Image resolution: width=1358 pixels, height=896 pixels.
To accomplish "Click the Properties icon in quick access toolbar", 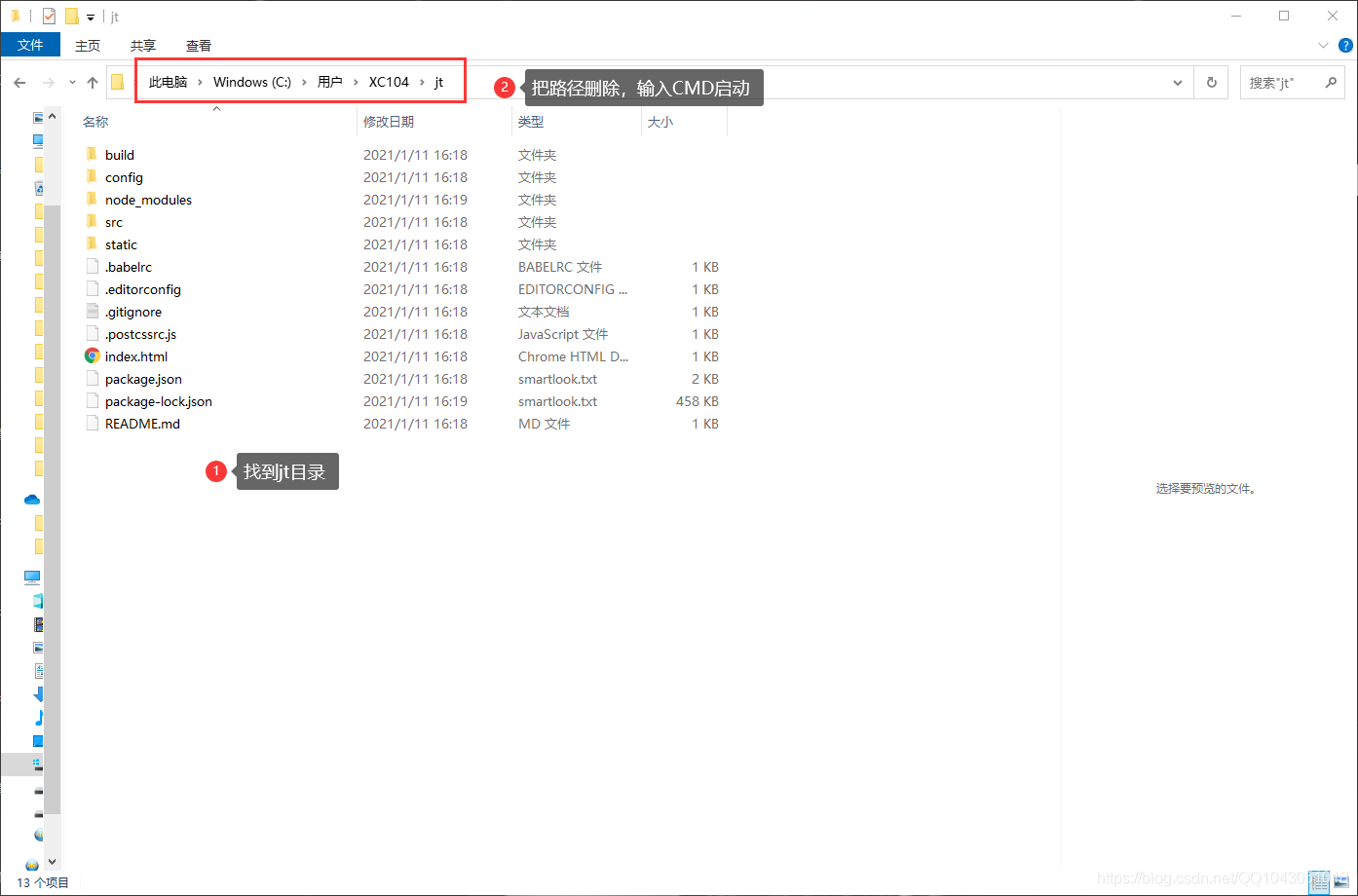I will click(49, 16).
